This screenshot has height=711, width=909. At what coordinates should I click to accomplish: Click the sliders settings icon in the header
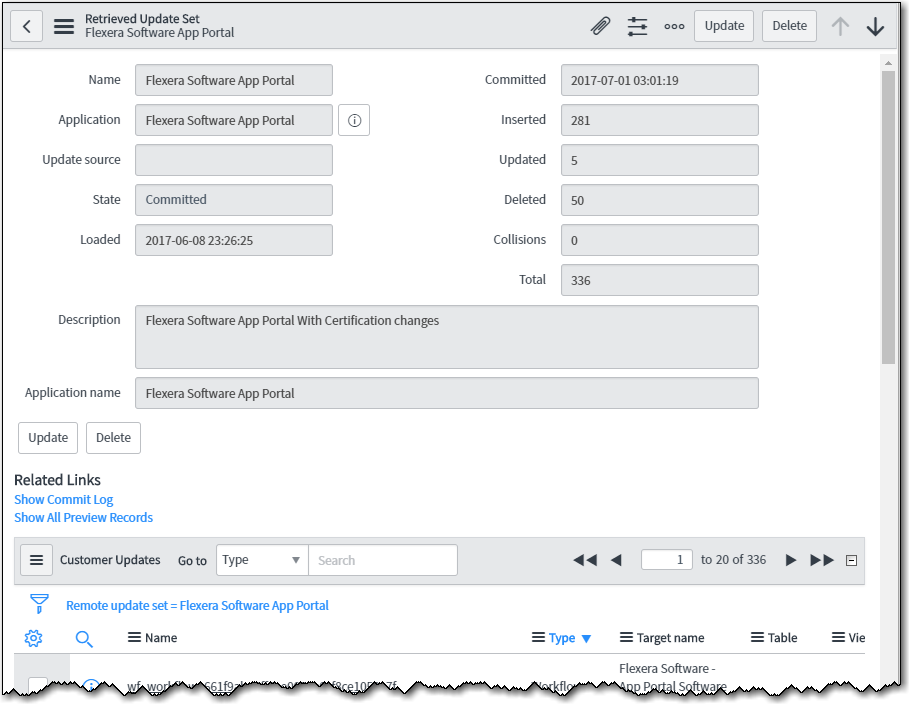click(x=637, y=26)
